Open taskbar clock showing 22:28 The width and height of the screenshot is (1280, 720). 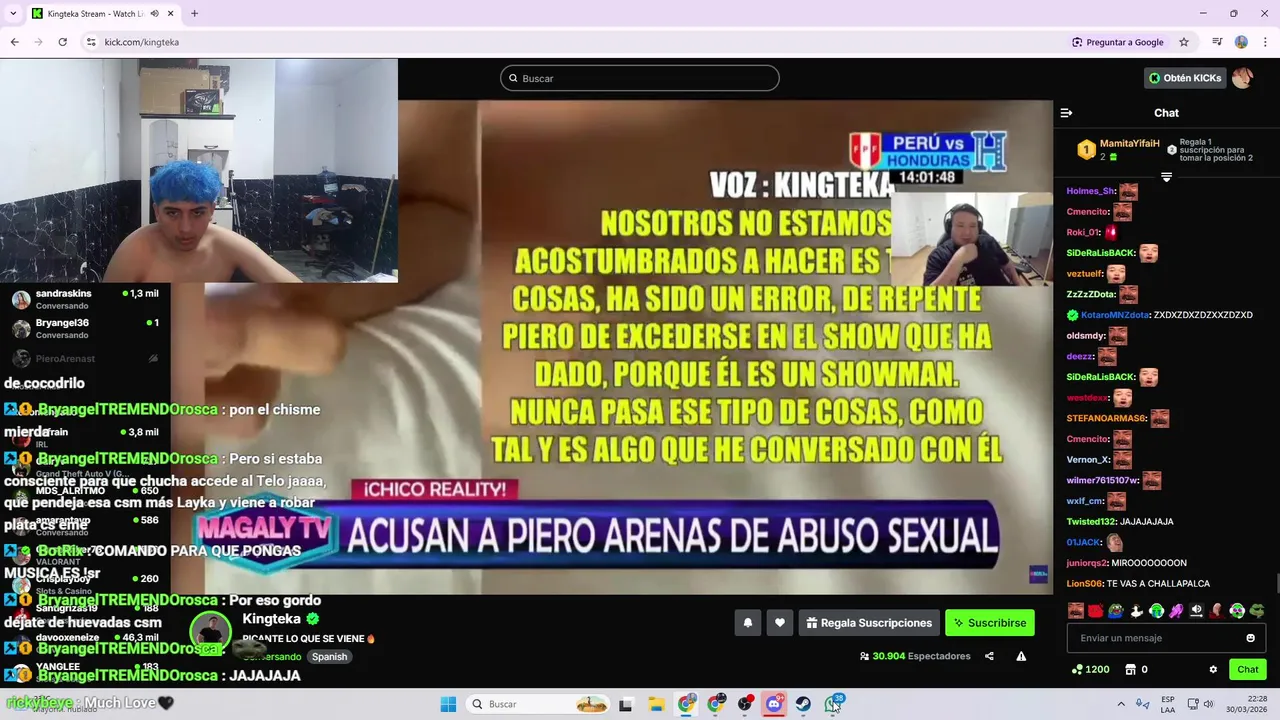(1248, 704)
